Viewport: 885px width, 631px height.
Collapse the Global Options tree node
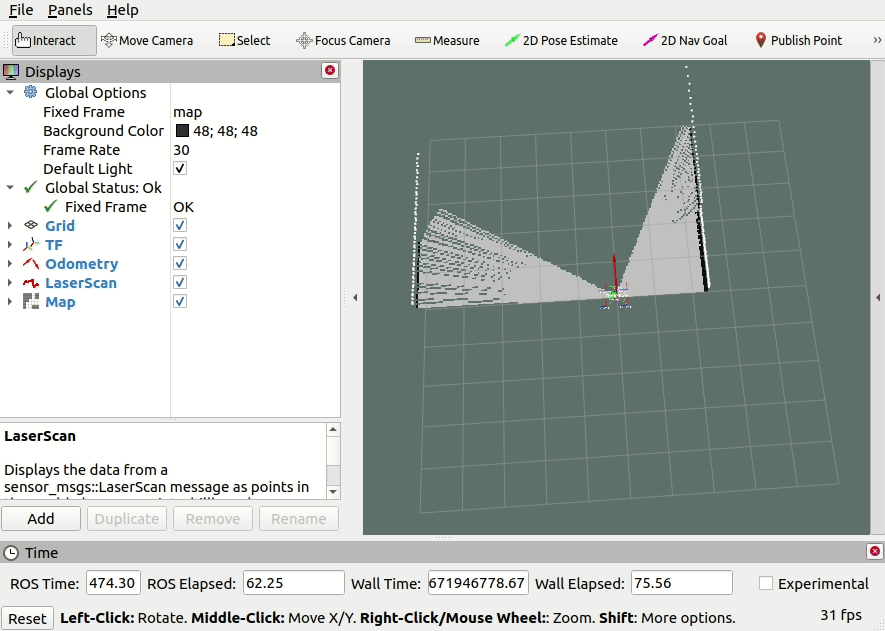(10, 92)
